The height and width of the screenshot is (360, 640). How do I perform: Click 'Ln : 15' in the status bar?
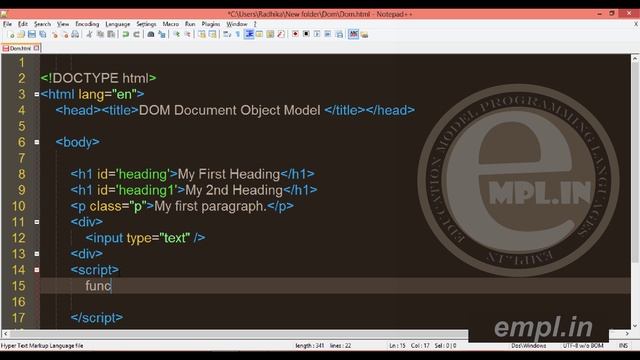point(397,346)
